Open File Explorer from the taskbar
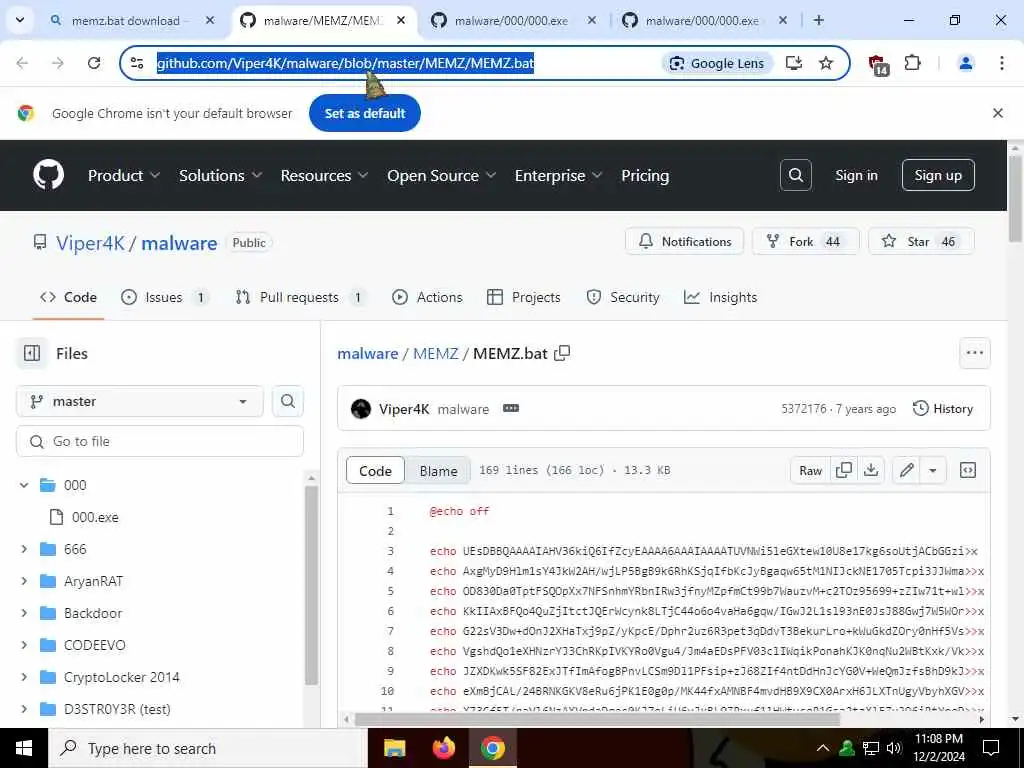This screenshot has width=1024, height=768. pos(394,748)
